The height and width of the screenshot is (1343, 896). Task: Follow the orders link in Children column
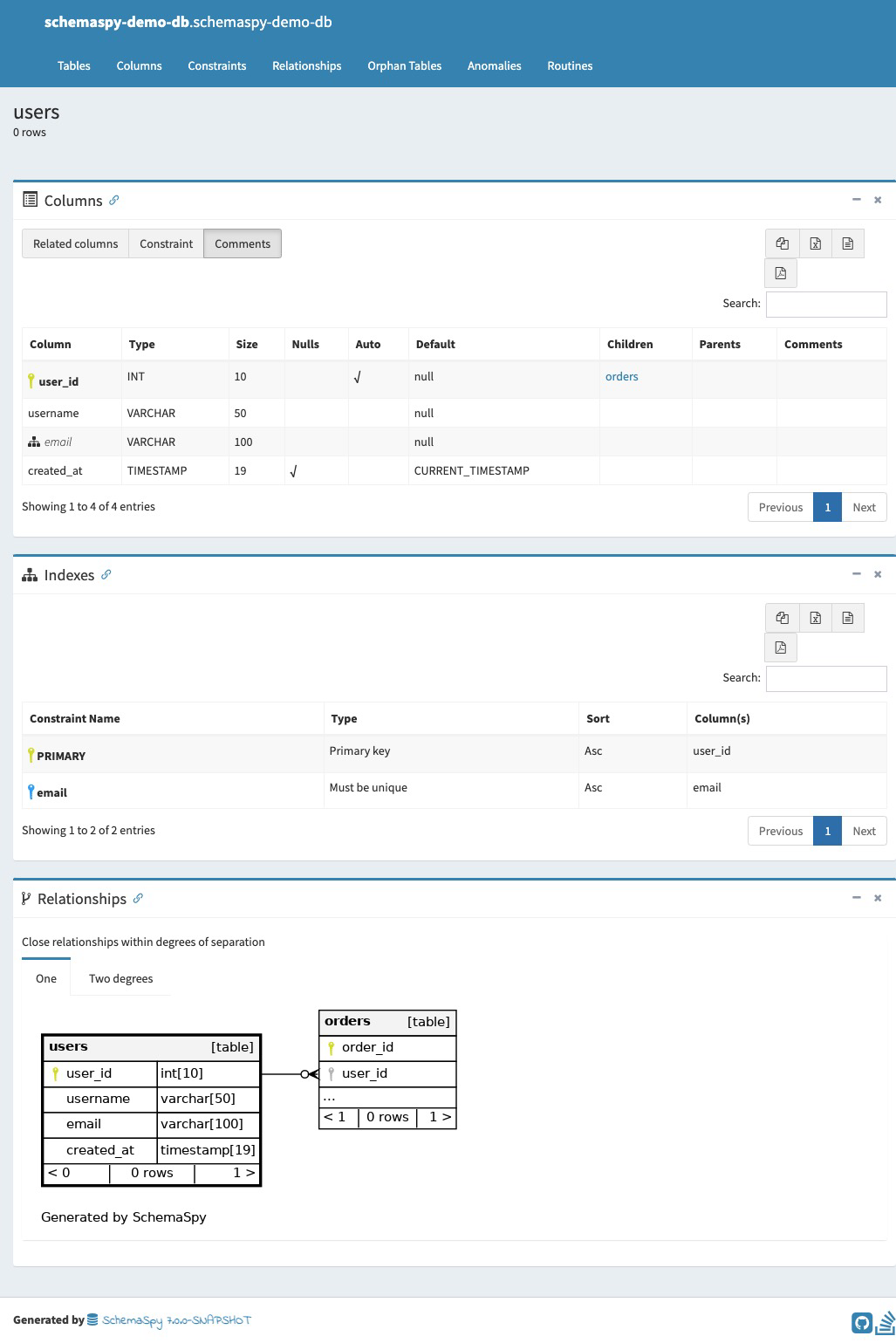click(x=621, y=376)
